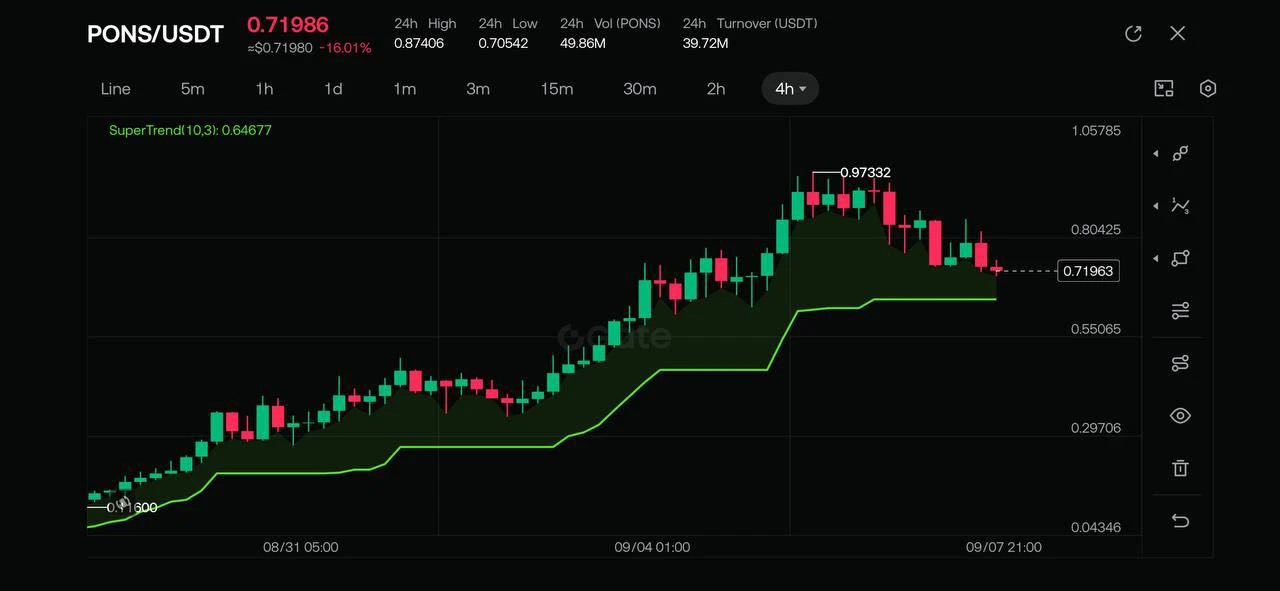This screenshot has height=591, width=1280.
Task: Click the 1.05785 price axis label
Action: point(1096,130)
